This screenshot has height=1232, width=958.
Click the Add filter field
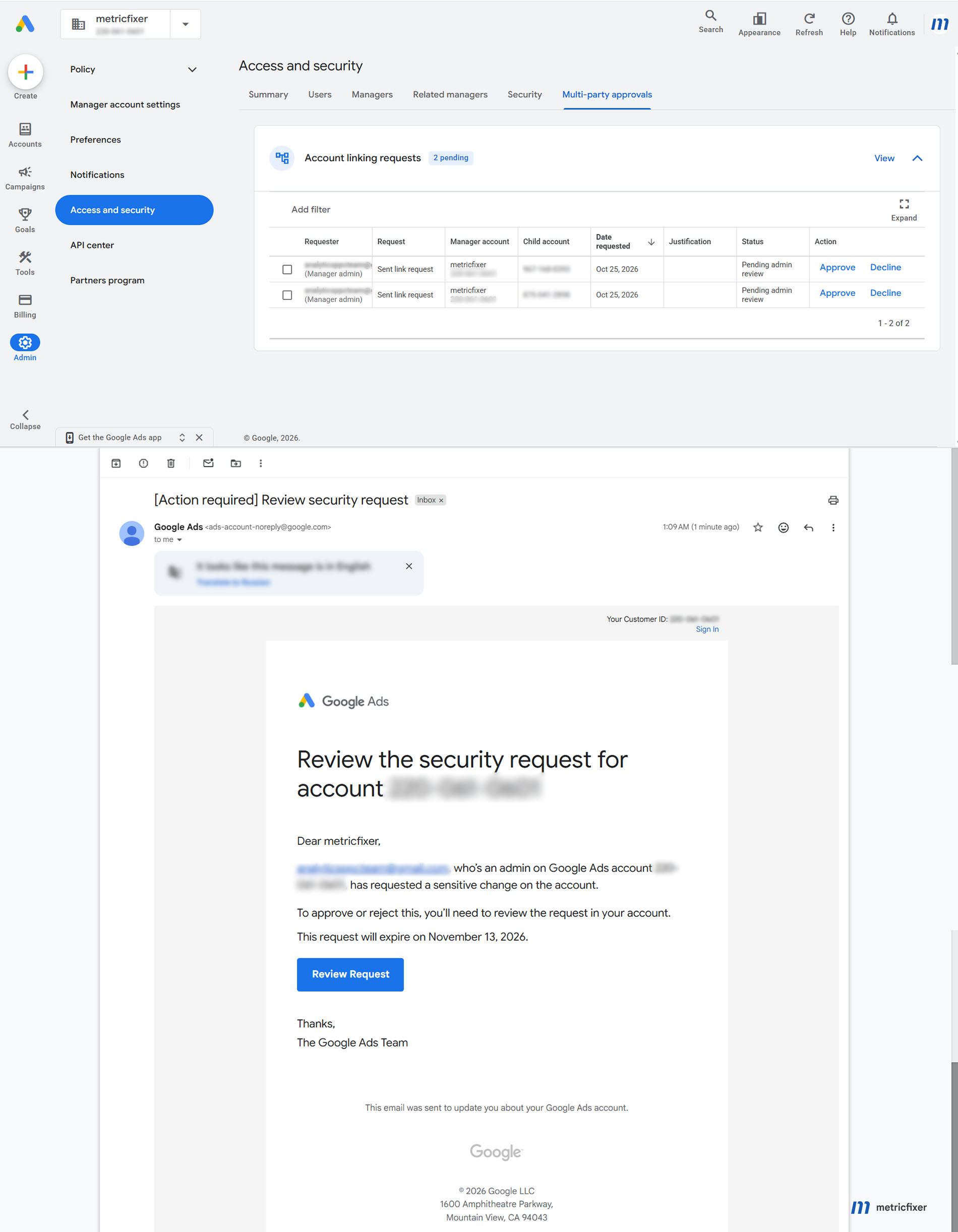point(310,209)
